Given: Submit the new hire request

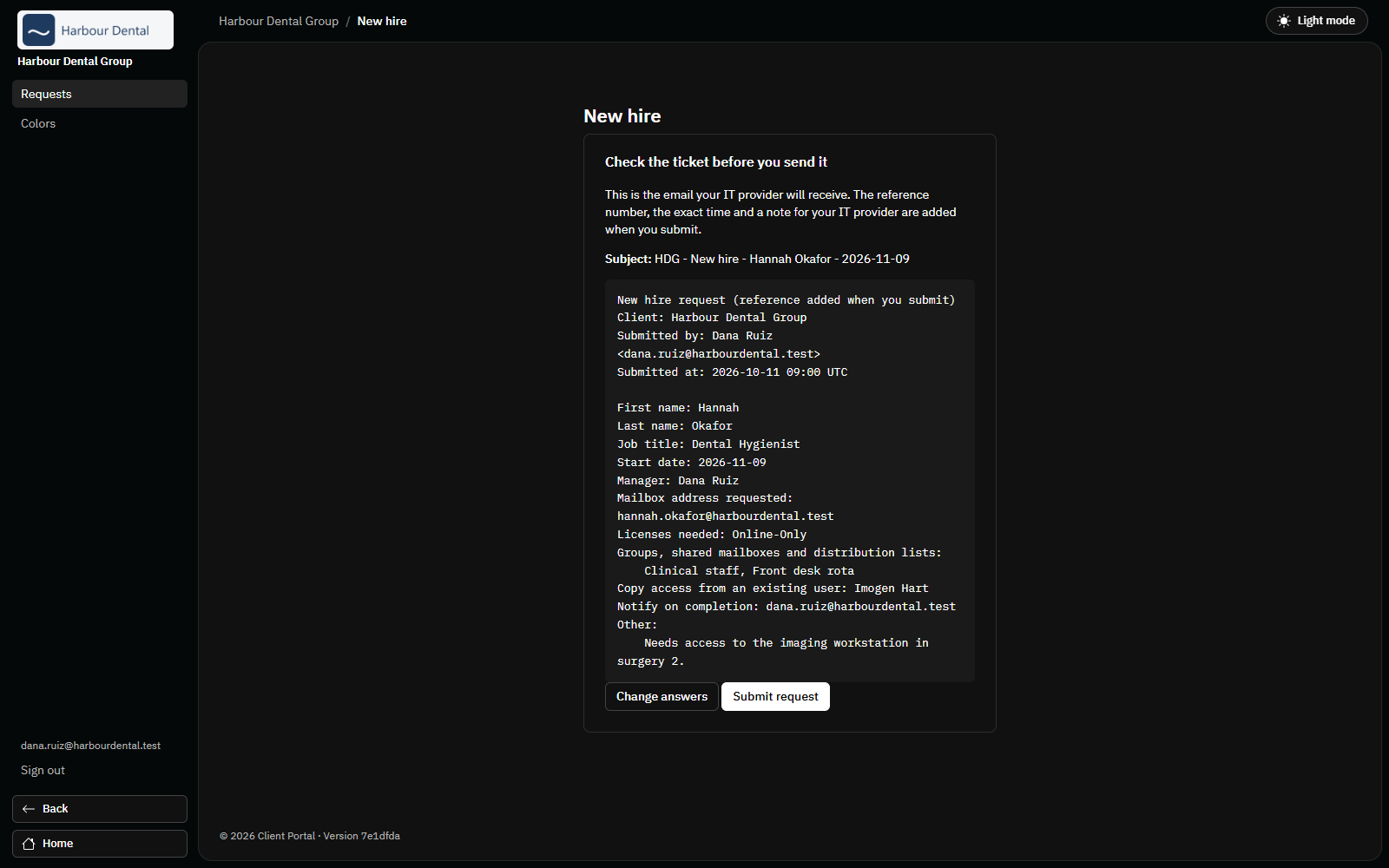Looking at the screenshot, I should pos(775,696).
